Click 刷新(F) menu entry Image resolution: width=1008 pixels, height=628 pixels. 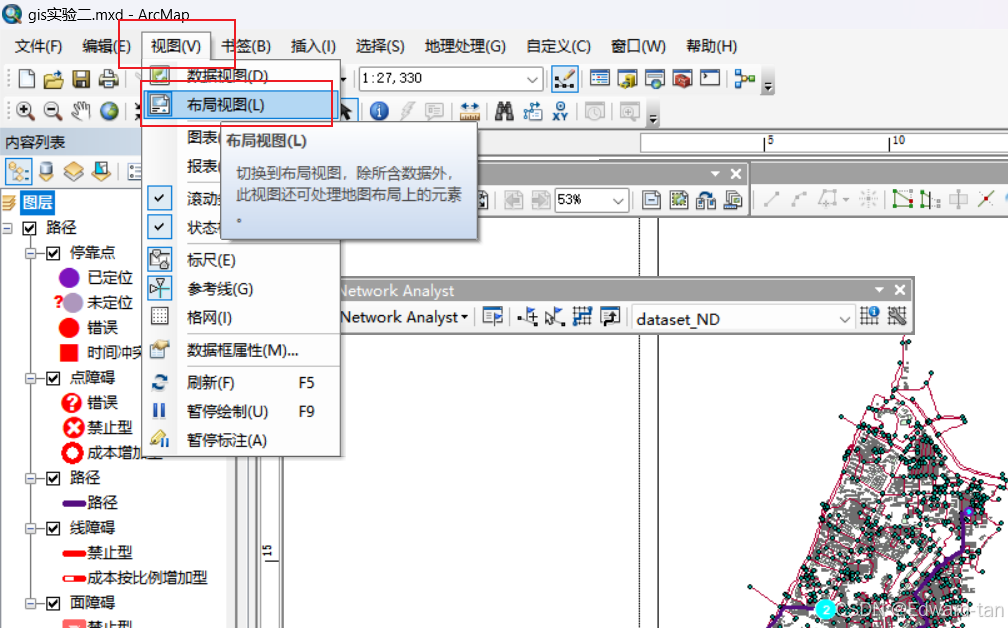pyautogui.click(x=243, y=383)
